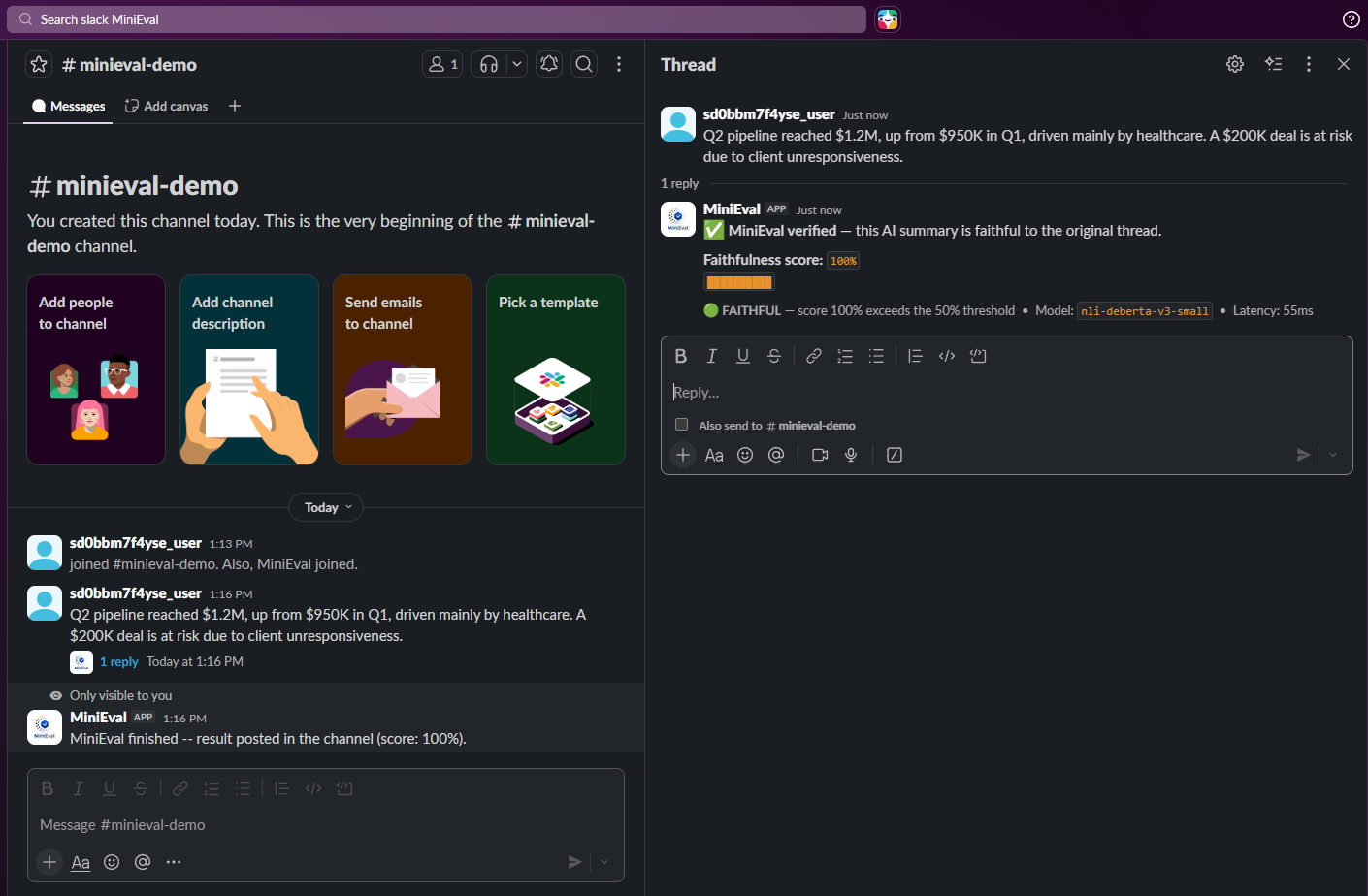The image size is (1368, 896).
Task: Open emoji picker in the thread composer
Action: click(x=745, y=455)
